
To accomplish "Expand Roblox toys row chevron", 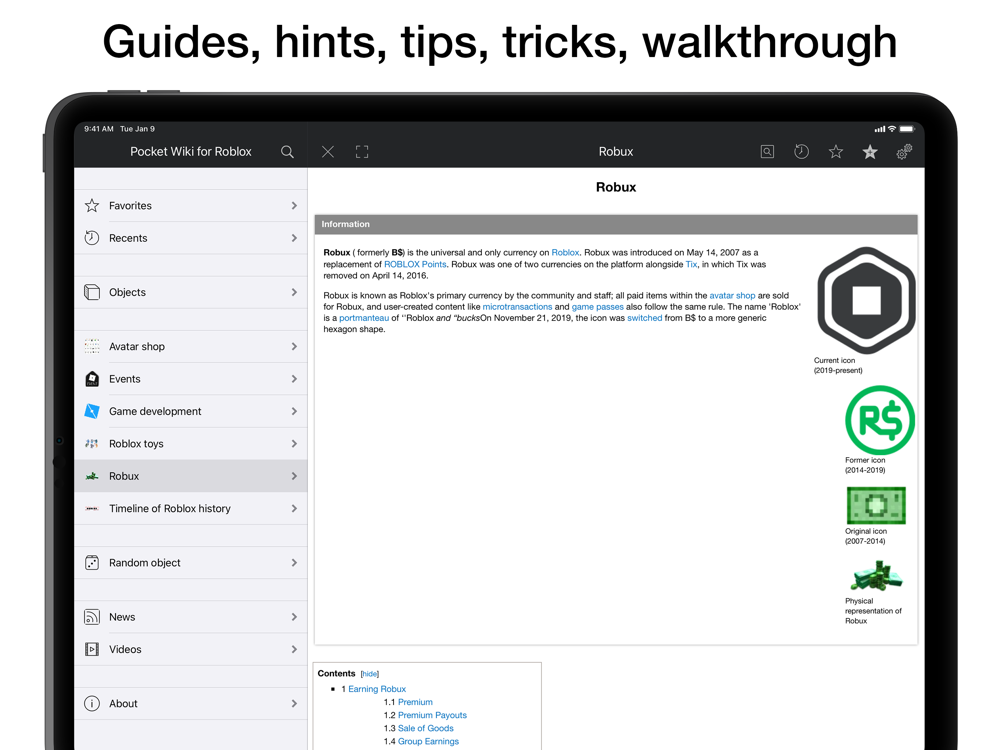I will click(294, 443).
